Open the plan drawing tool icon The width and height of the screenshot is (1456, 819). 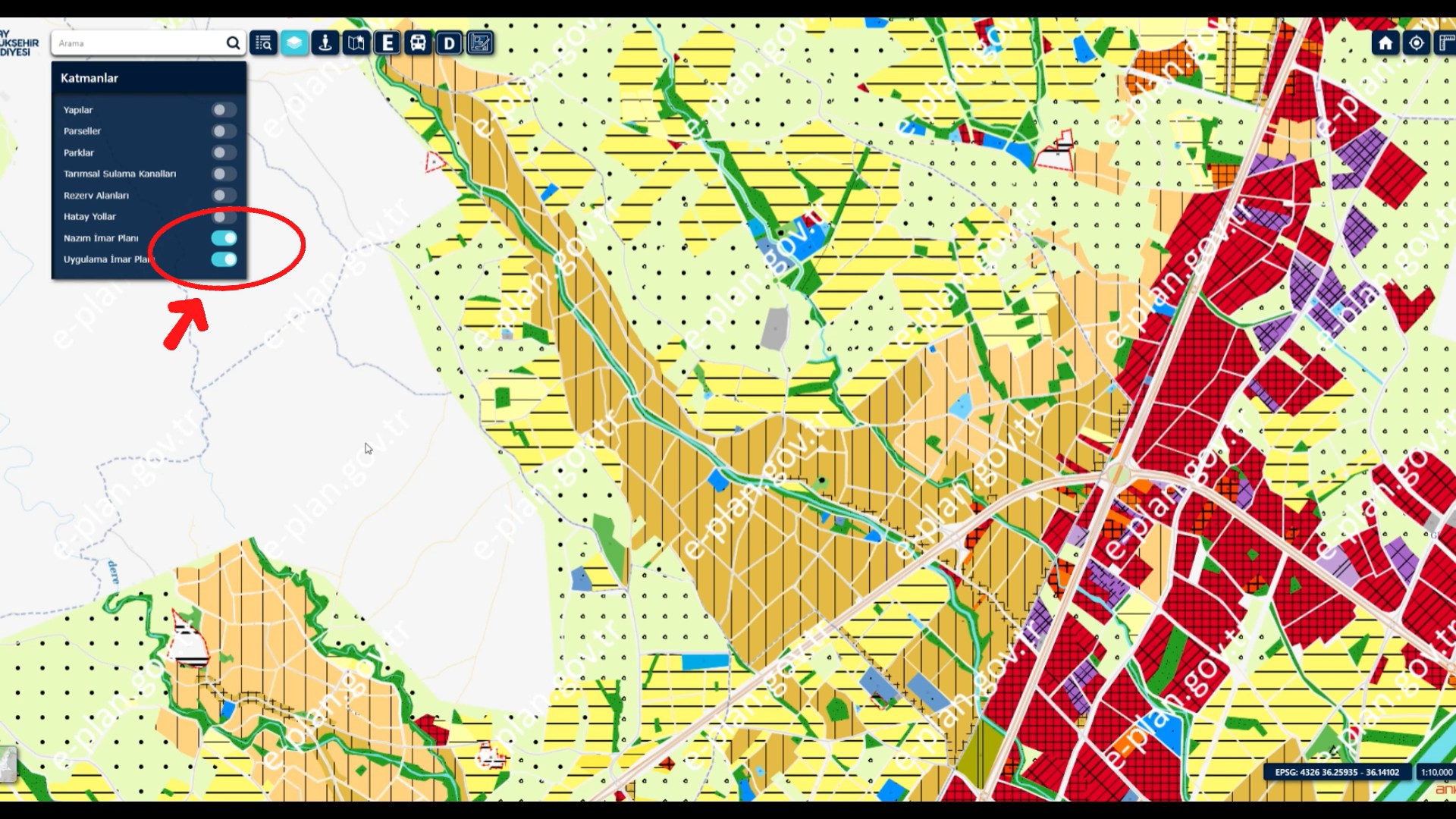[480, 43]
